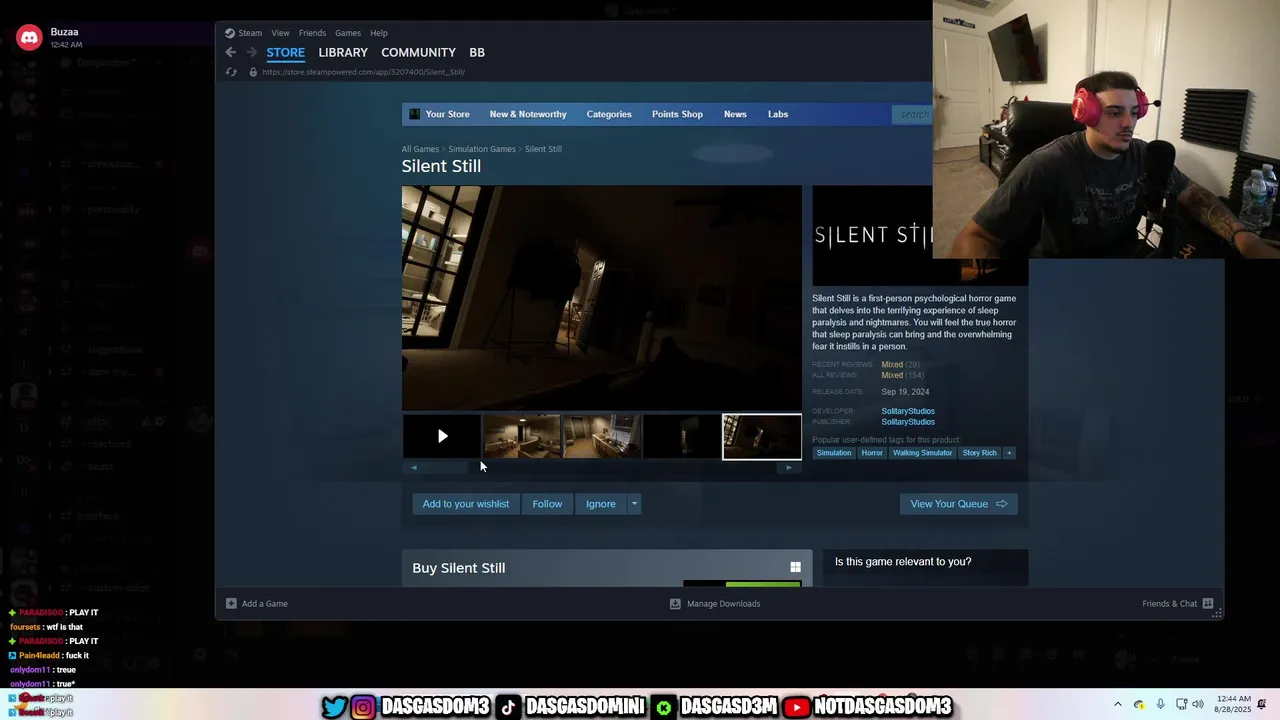The image size is (1280, 720).
Task: Open the Friends menu
Action: (x=312, y=33)
